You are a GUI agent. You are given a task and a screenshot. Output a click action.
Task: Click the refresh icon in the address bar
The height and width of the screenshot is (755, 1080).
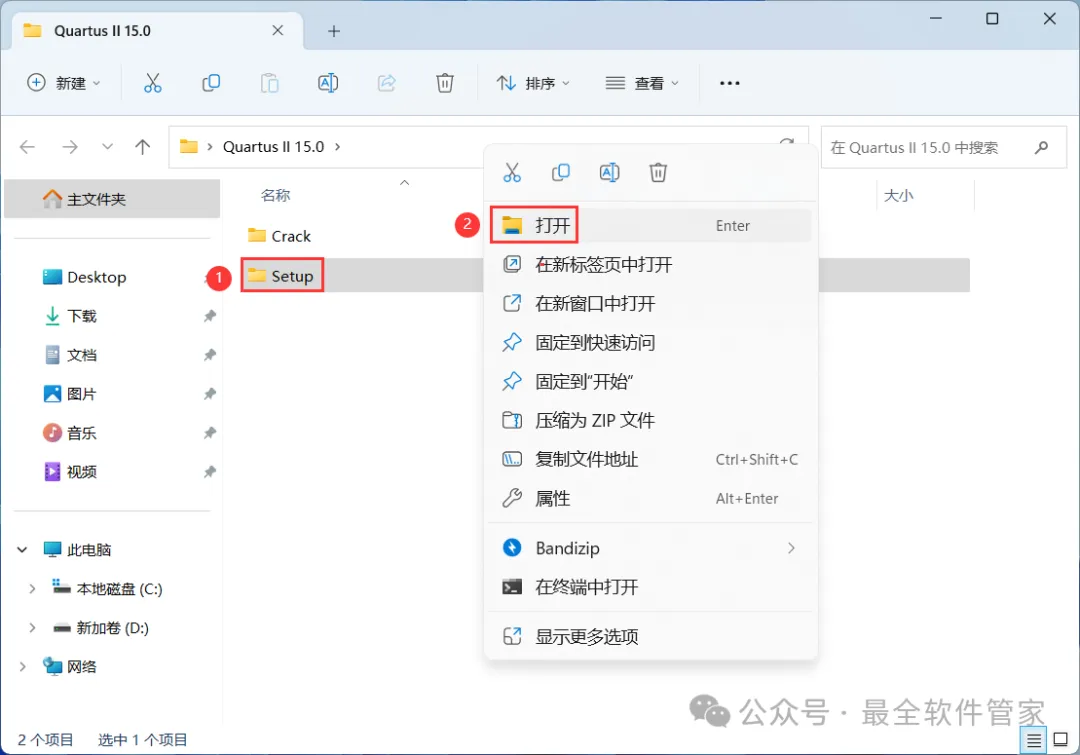coord(787,143)
